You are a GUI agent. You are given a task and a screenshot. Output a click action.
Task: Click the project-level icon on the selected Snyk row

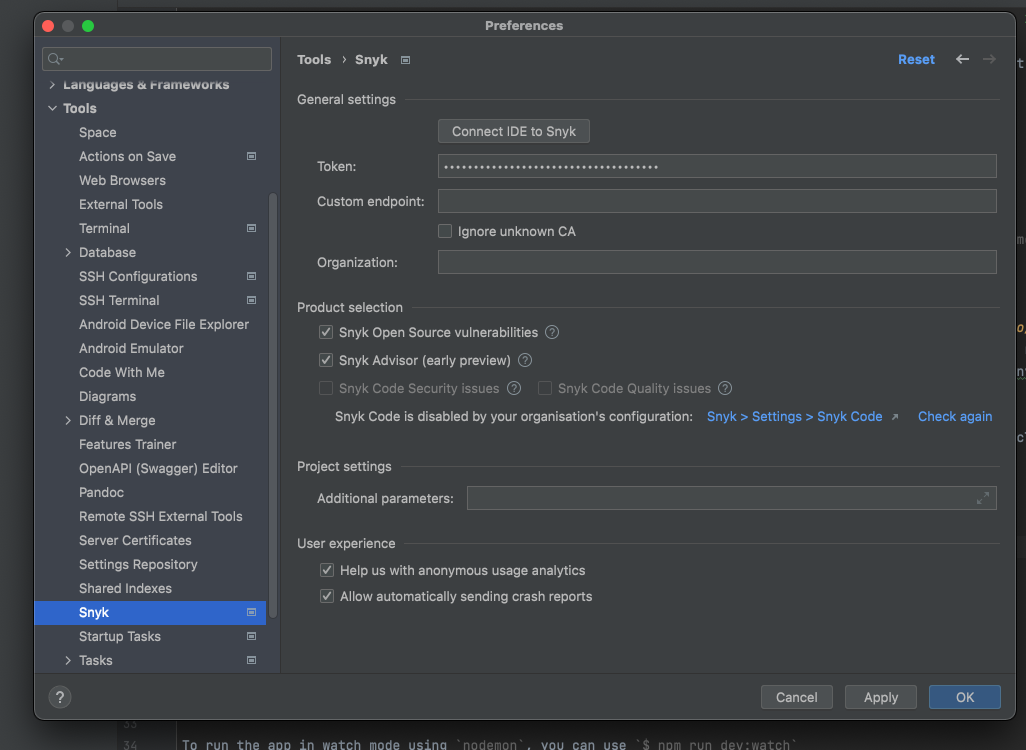251,613
